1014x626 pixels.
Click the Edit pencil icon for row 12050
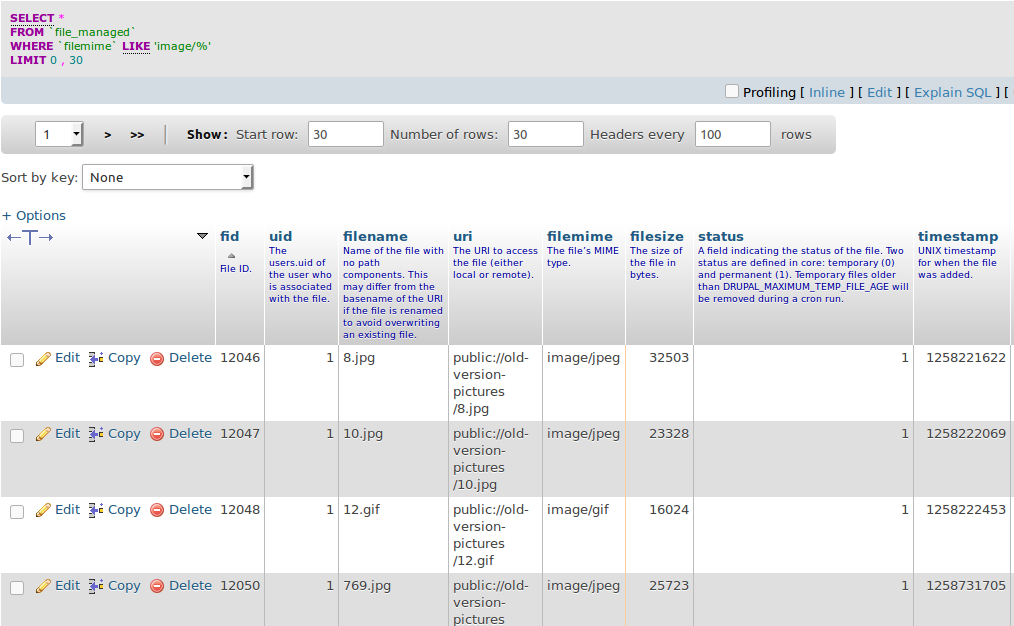[44, 585]
